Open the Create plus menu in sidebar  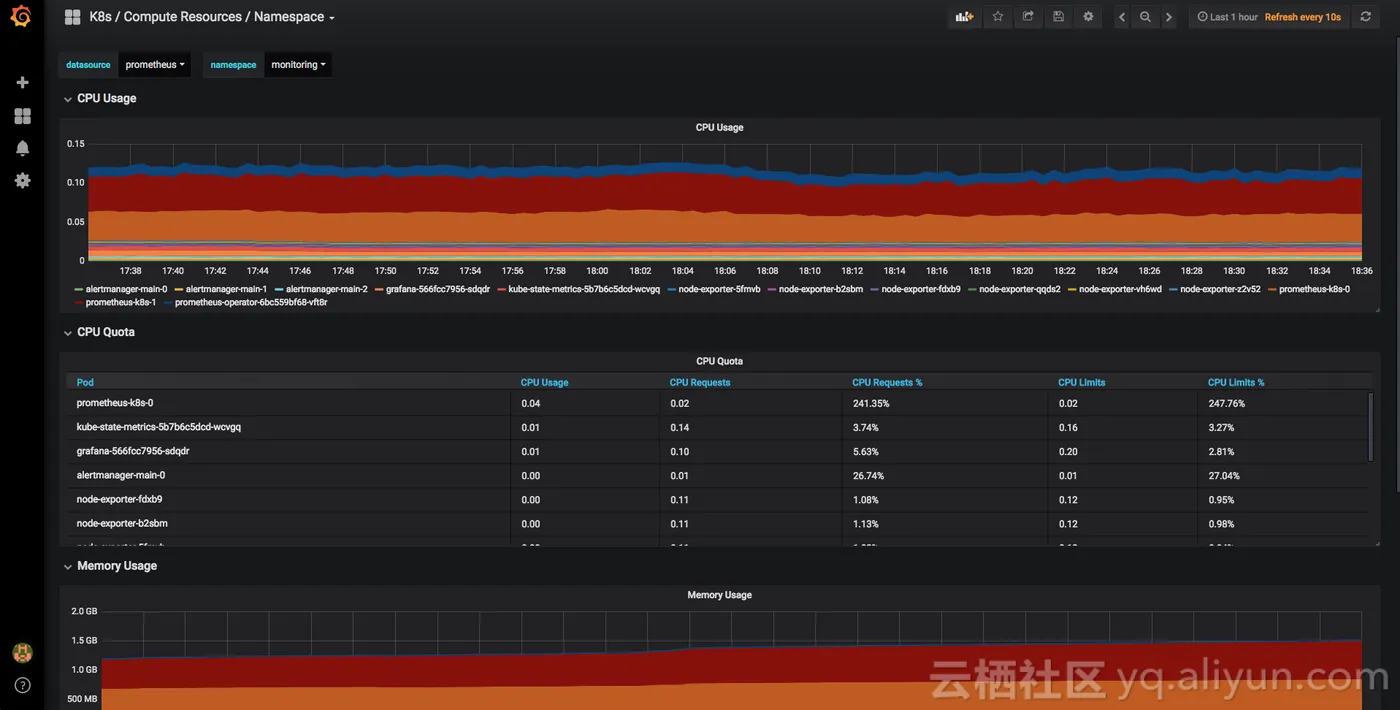22,83
